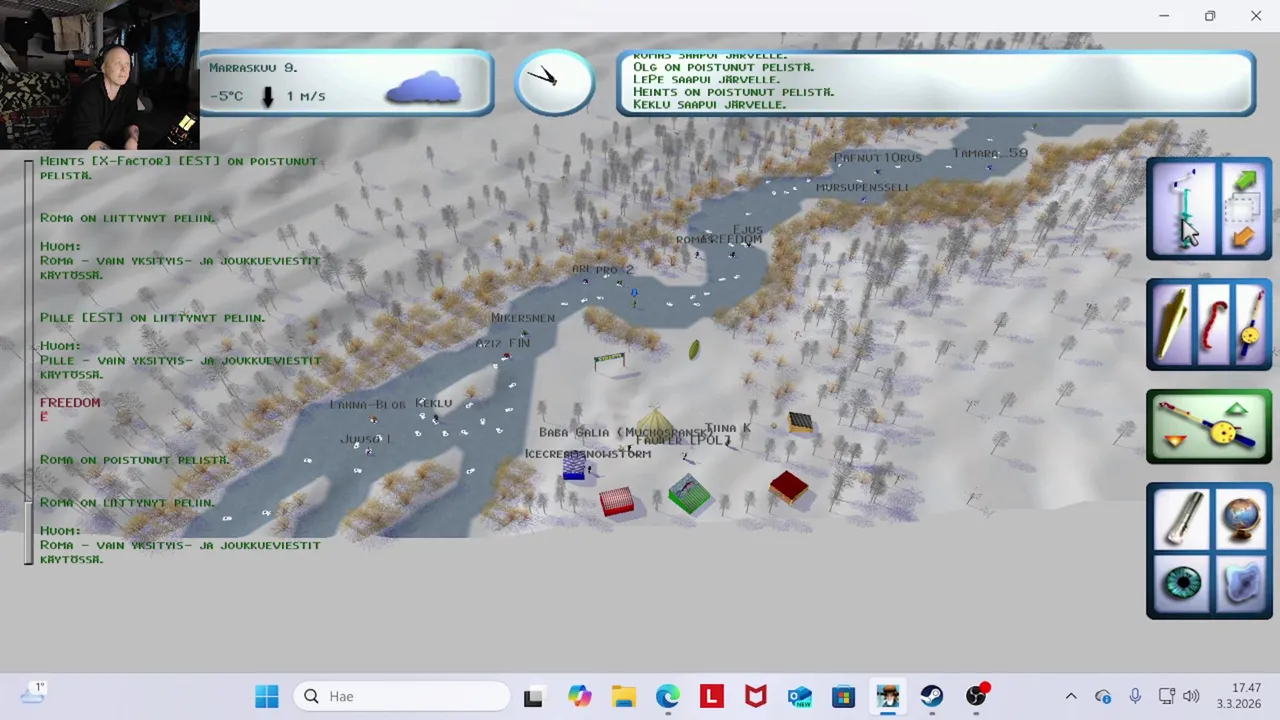The image size is (1280, 720).
Task: Click message "Keklu saapui järvelle."
Action: pos(709,104)
